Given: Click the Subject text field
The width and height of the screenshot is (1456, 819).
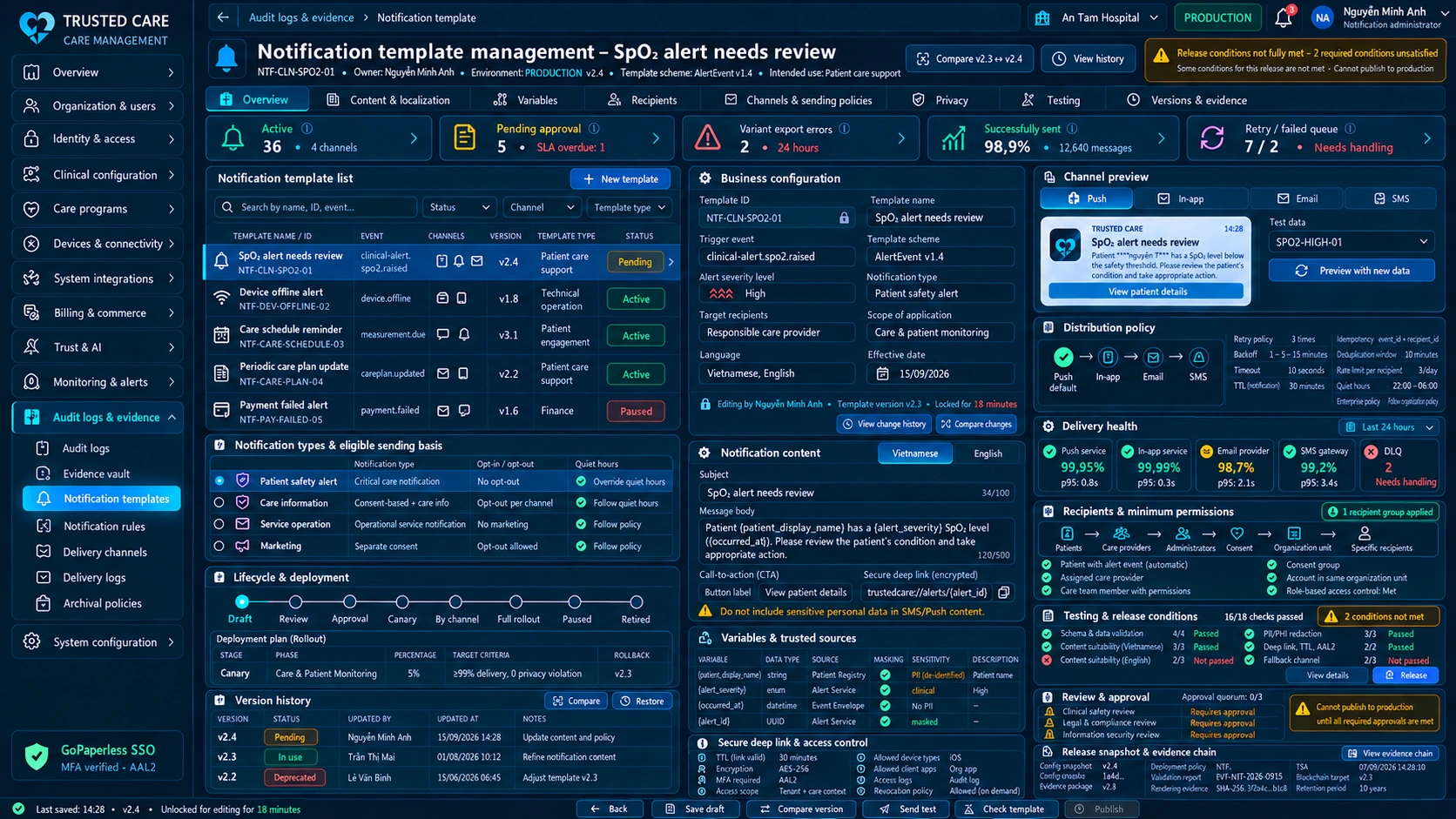Looking at the screenshot, I should pyautogui.click(x=857, y=493).
